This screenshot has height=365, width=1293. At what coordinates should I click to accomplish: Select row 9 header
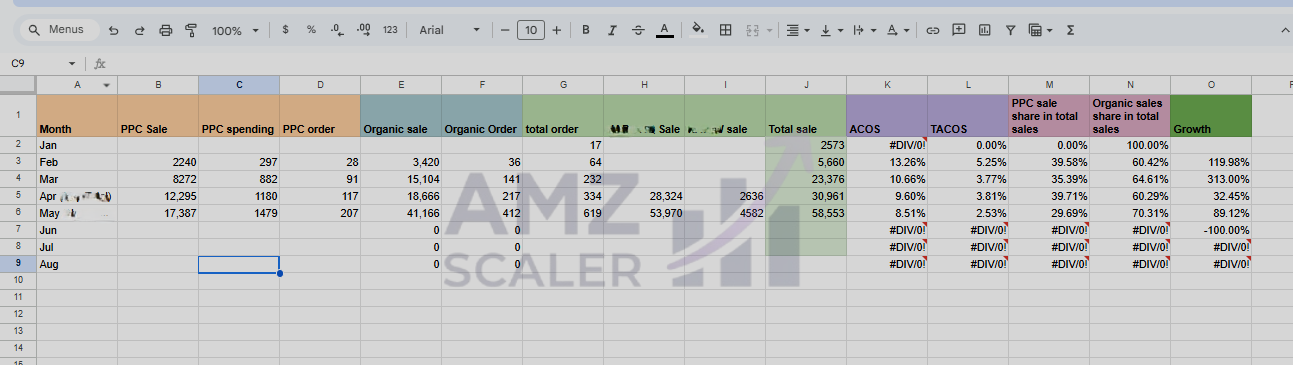18,264
